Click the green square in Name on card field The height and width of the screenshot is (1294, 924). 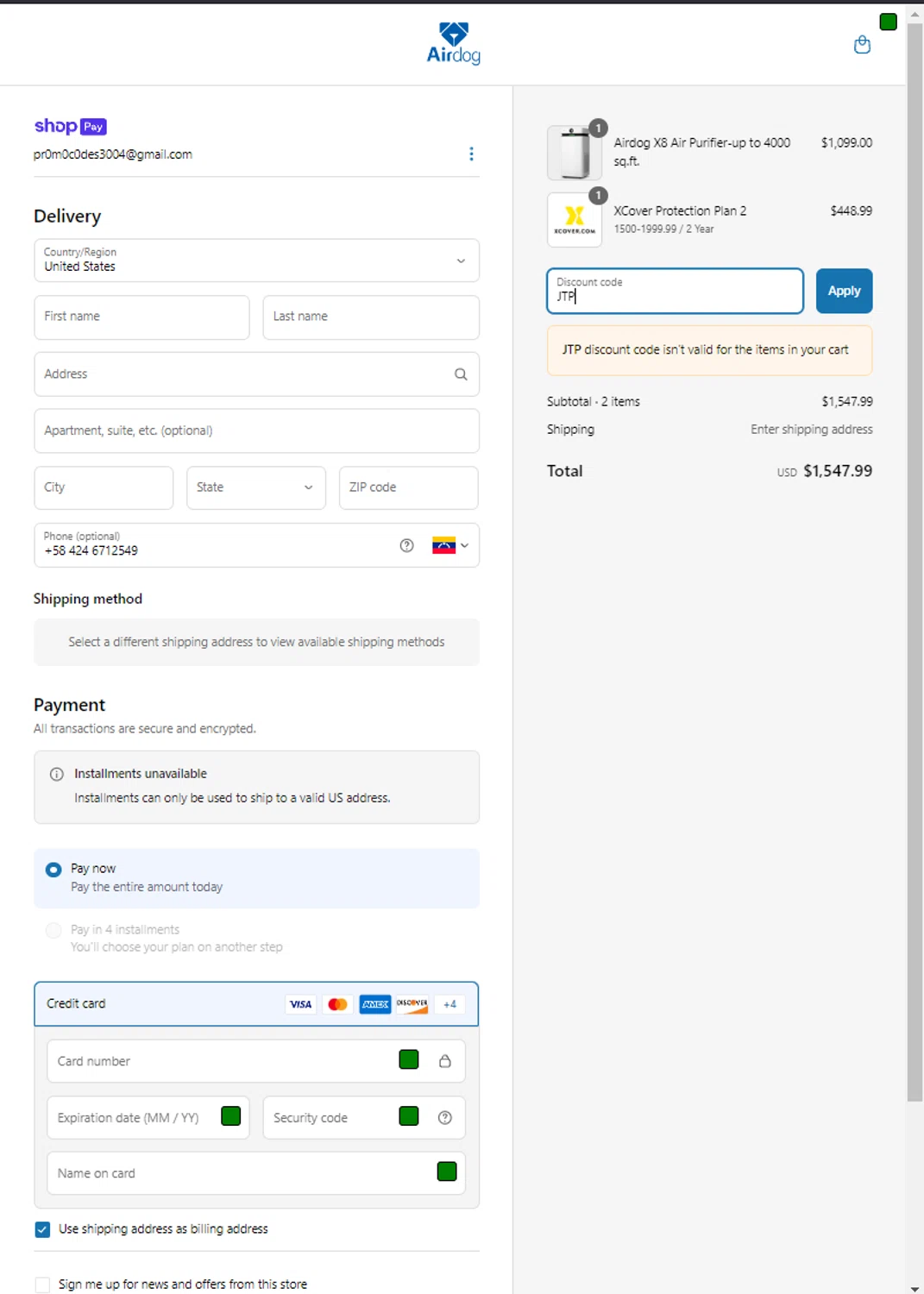coord(447,1172)
